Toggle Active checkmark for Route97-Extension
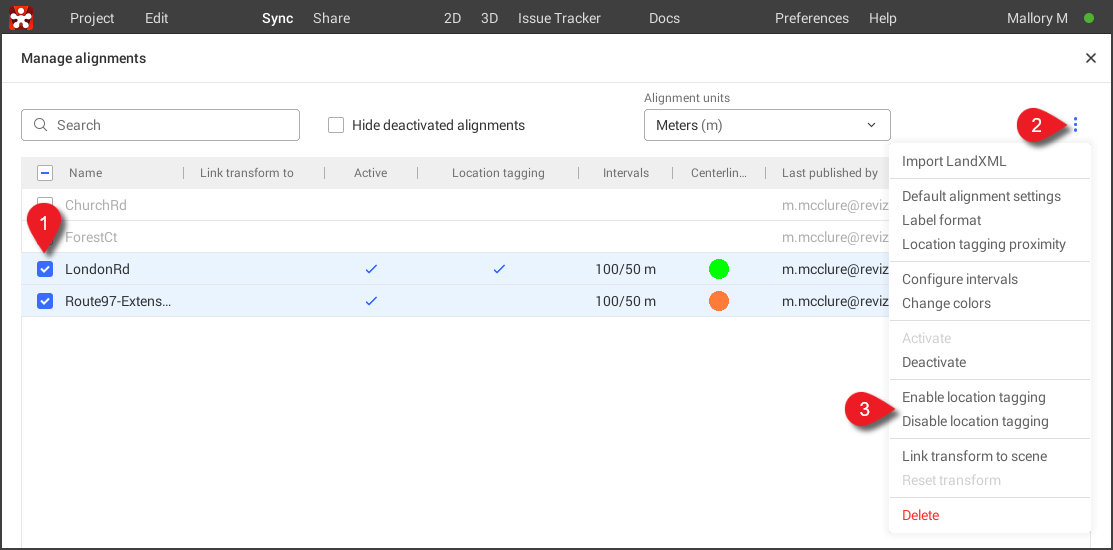This screenshot has width=1113, height=550. (371, 301)
